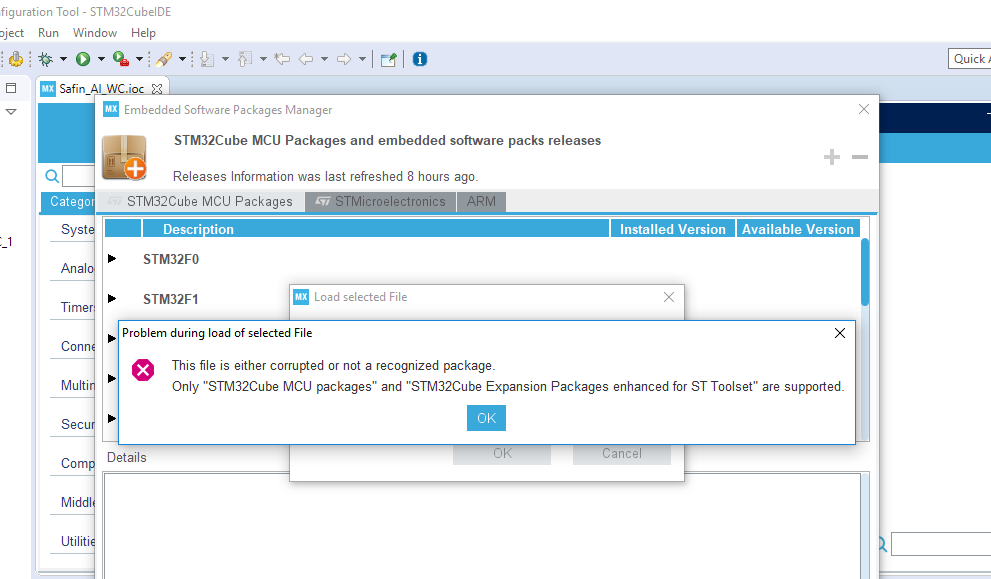Close the Load selected File dialog

[669, 297]
